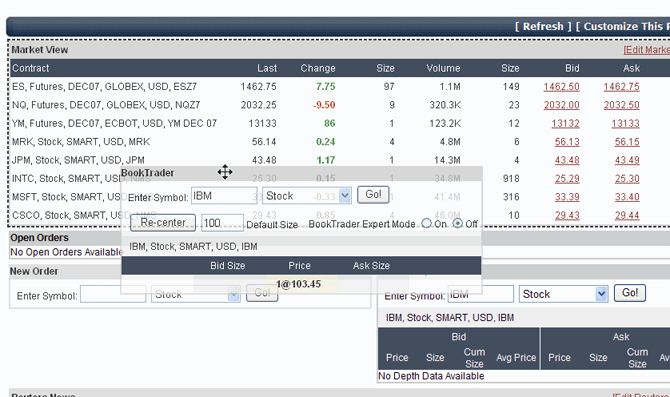Click the MRK Stock SMART contract row
670x397 pixels.
(340, 142)
